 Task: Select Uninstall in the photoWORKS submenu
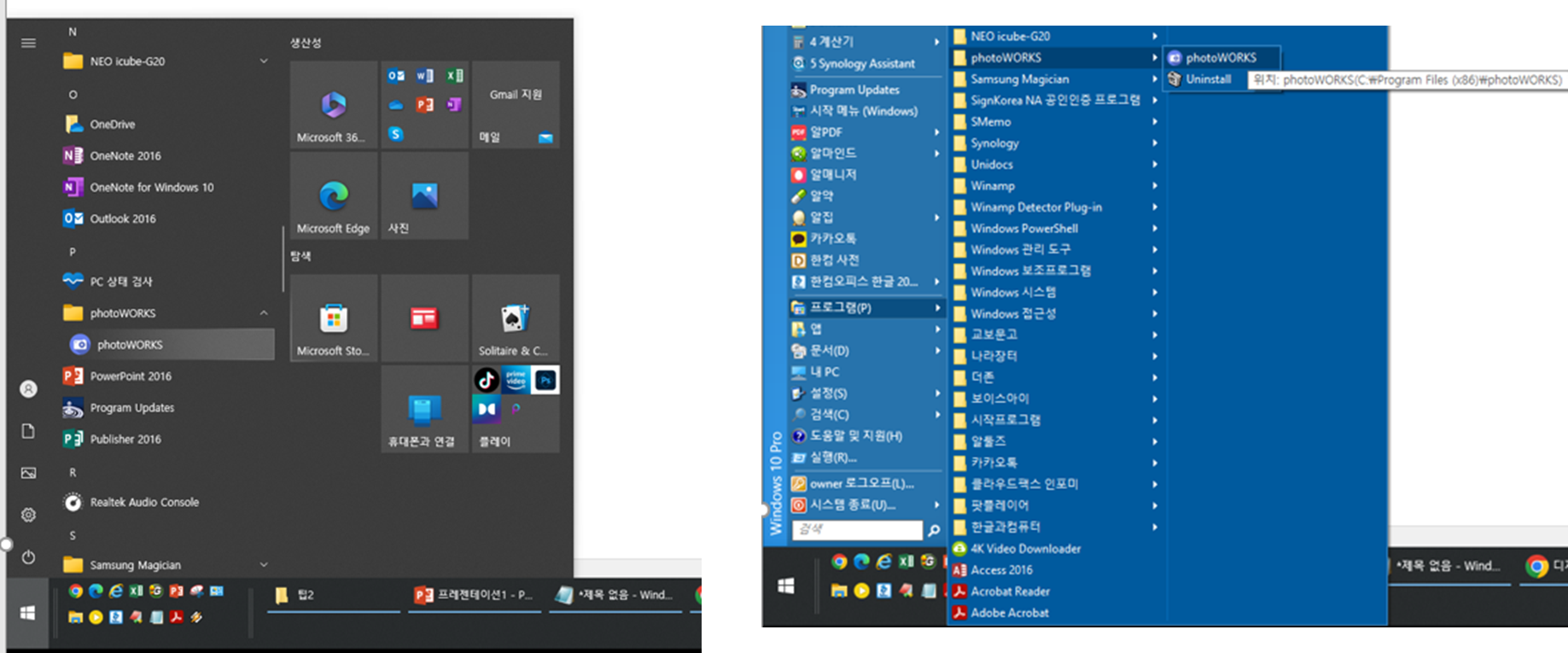1207,79
